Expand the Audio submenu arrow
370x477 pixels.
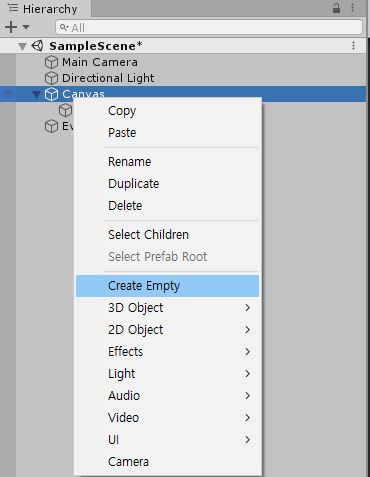[247, 396]
